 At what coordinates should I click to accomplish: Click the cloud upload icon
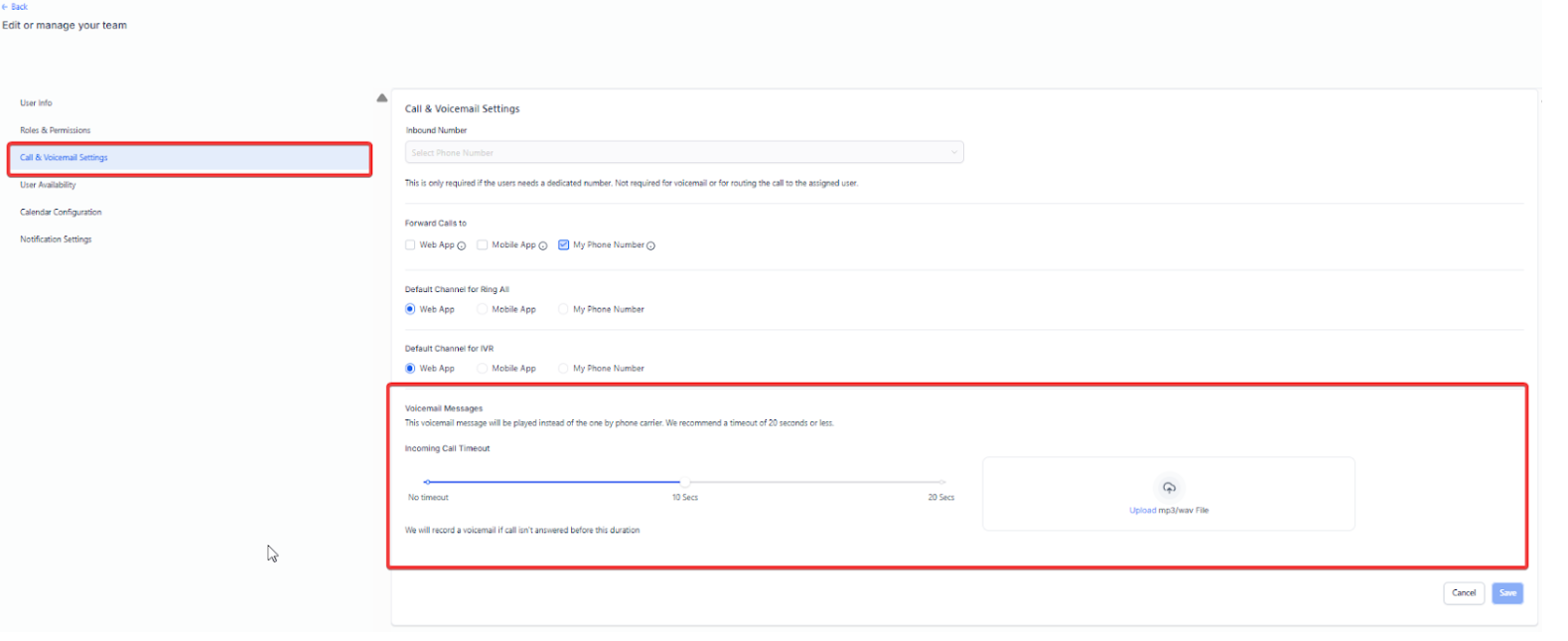point(1169,488)
